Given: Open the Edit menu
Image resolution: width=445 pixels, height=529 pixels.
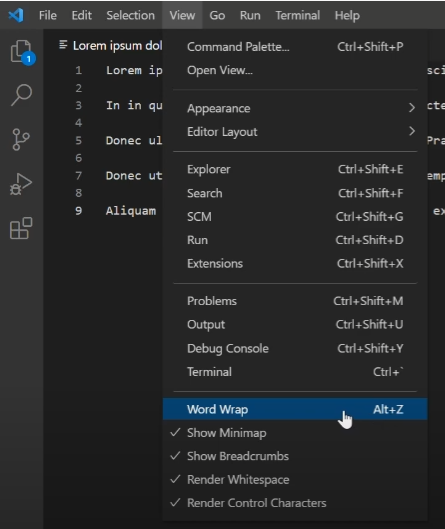Looking at the screenshot, I should [82, 15].
